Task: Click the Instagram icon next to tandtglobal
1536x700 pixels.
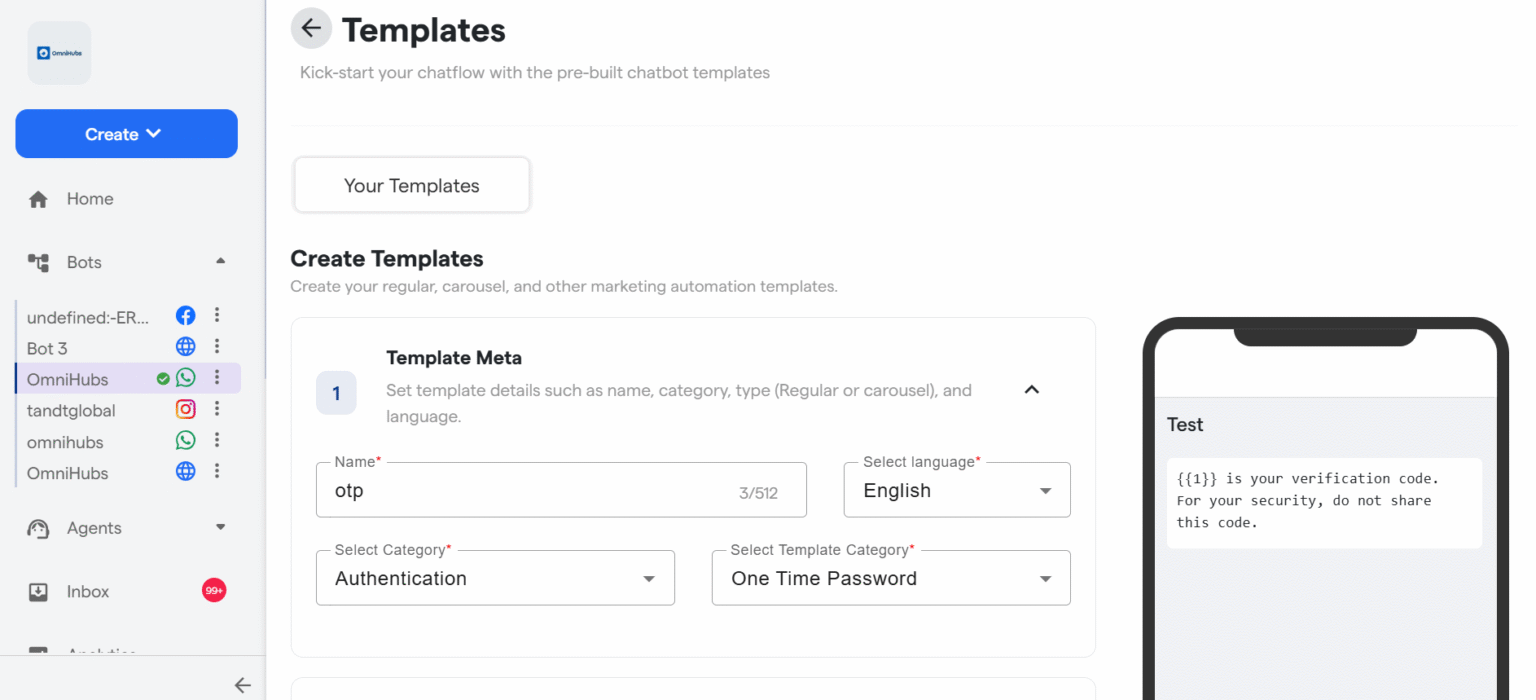Action: point(185,409)
